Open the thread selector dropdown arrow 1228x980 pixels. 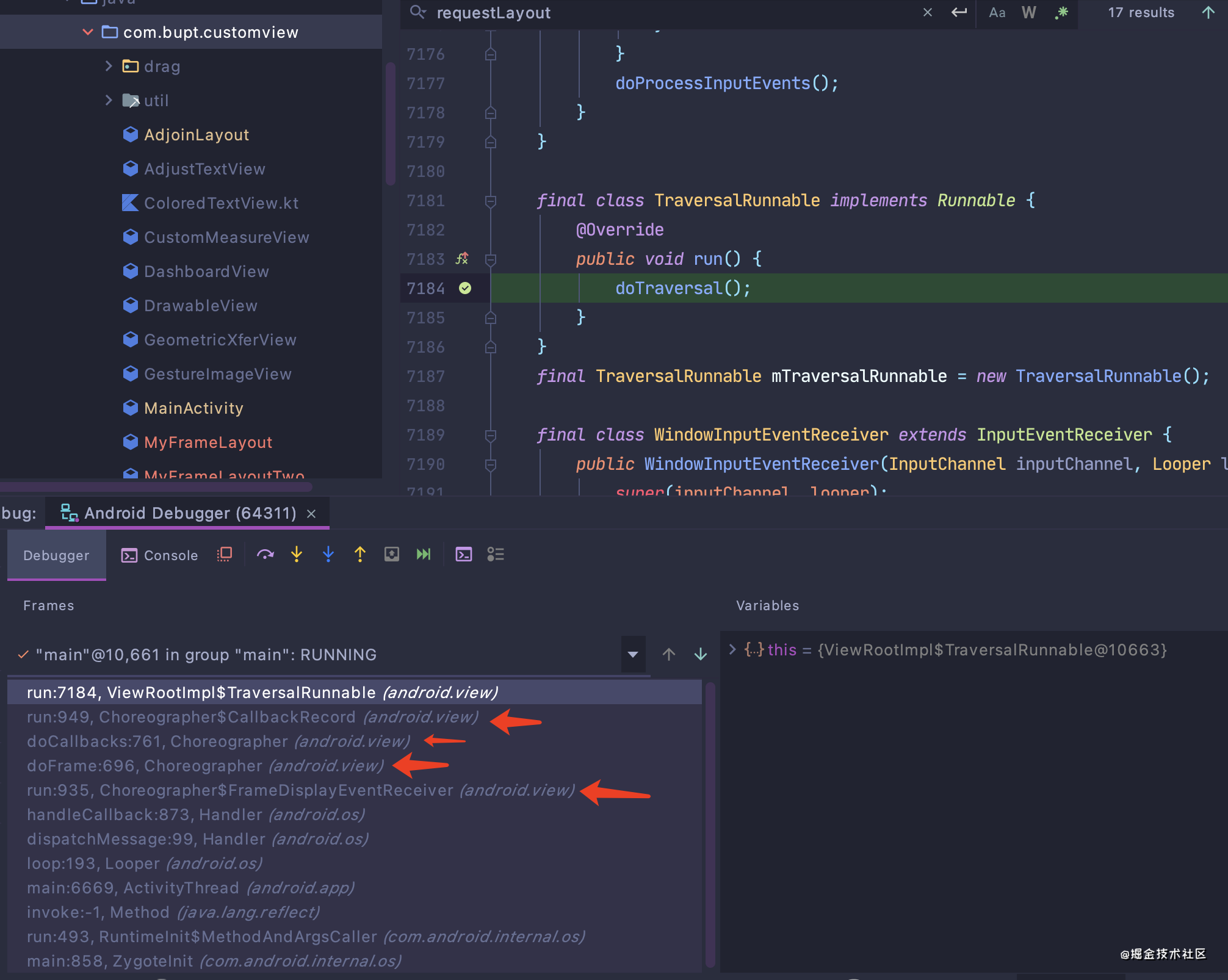633,654
